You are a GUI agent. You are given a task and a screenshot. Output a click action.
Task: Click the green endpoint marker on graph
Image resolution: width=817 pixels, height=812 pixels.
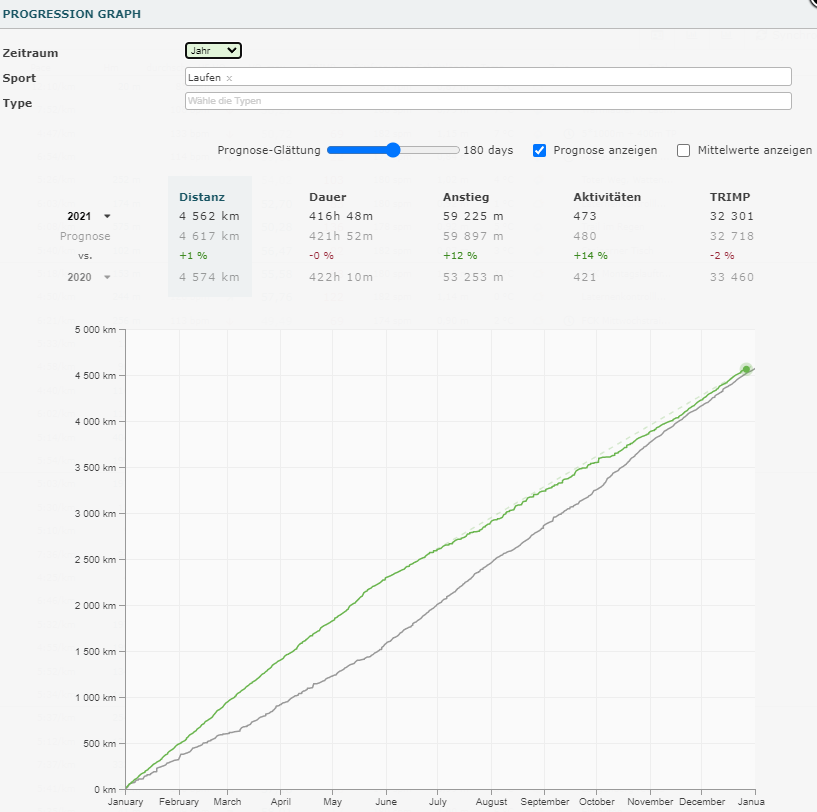(x=746, y=369)
